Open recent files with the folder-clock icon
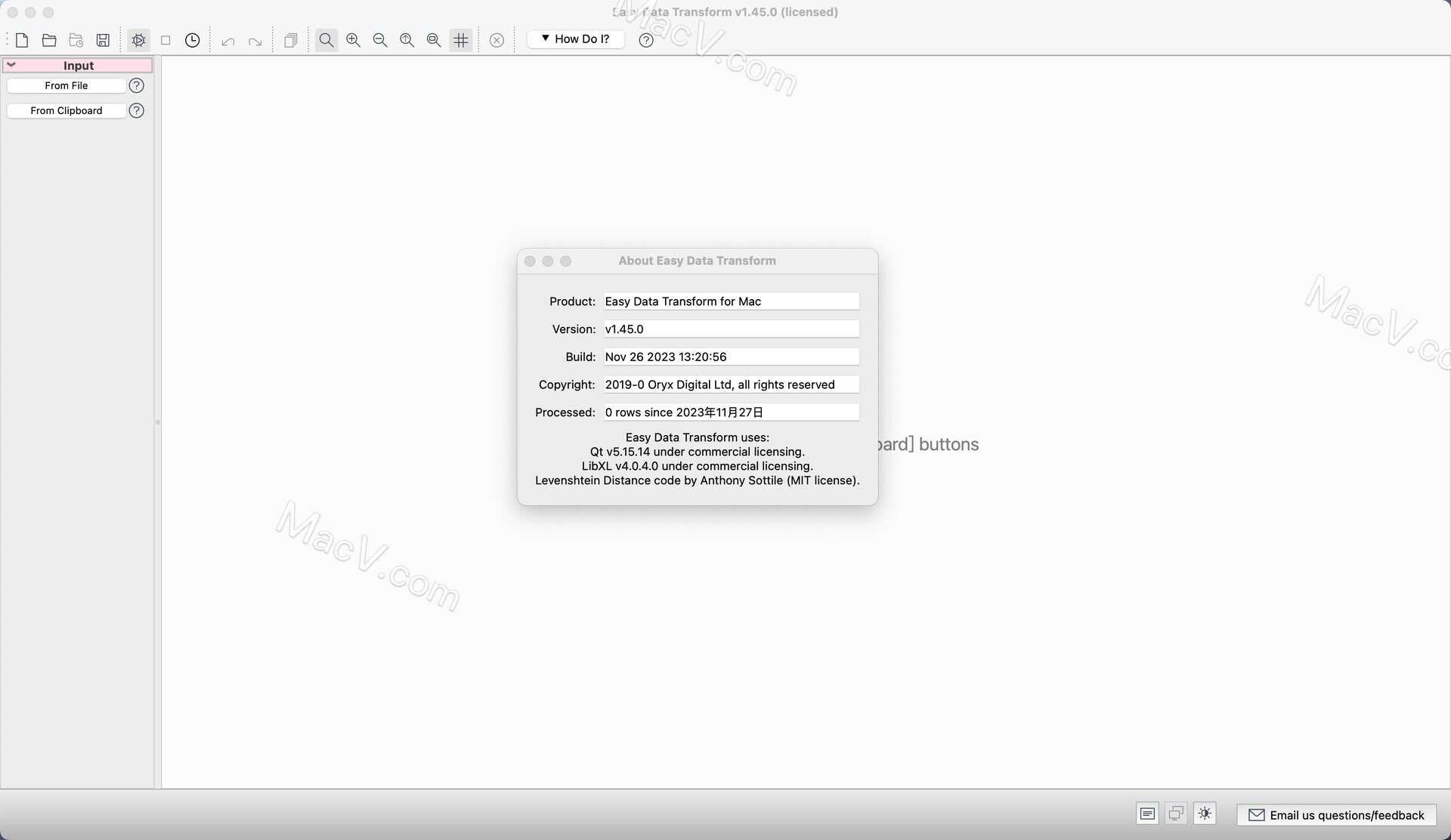The width and height of the screenshot is (1451, 840). point(76,40)
